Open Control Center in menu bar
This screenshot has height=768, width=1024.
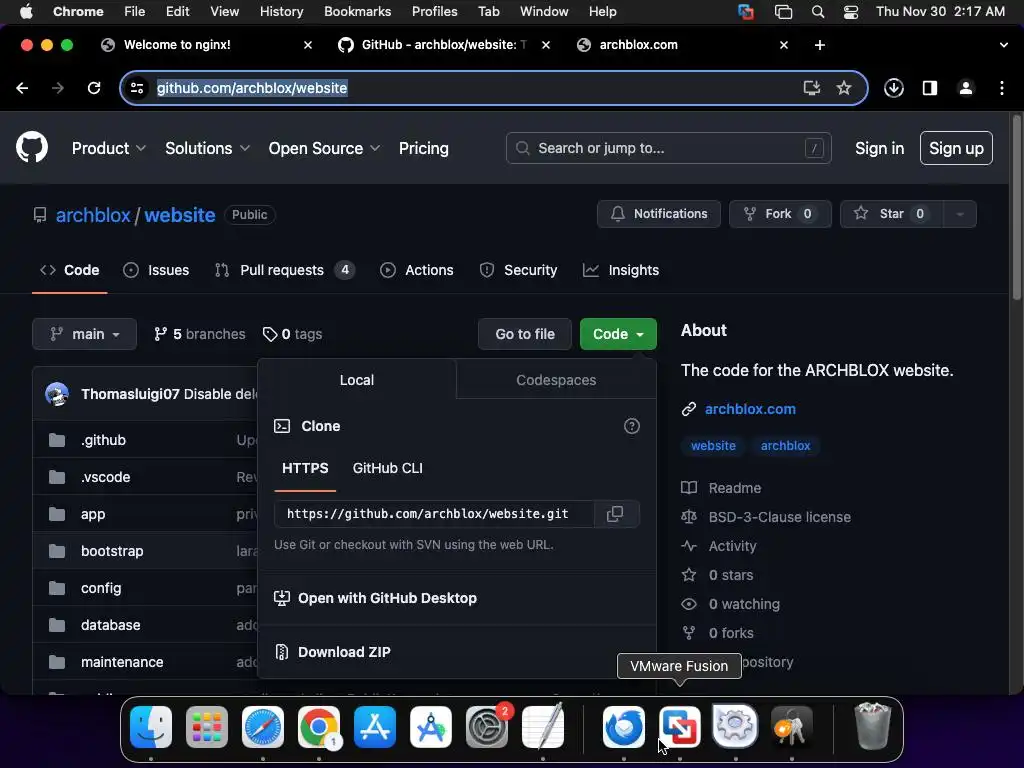click(851, 12)
